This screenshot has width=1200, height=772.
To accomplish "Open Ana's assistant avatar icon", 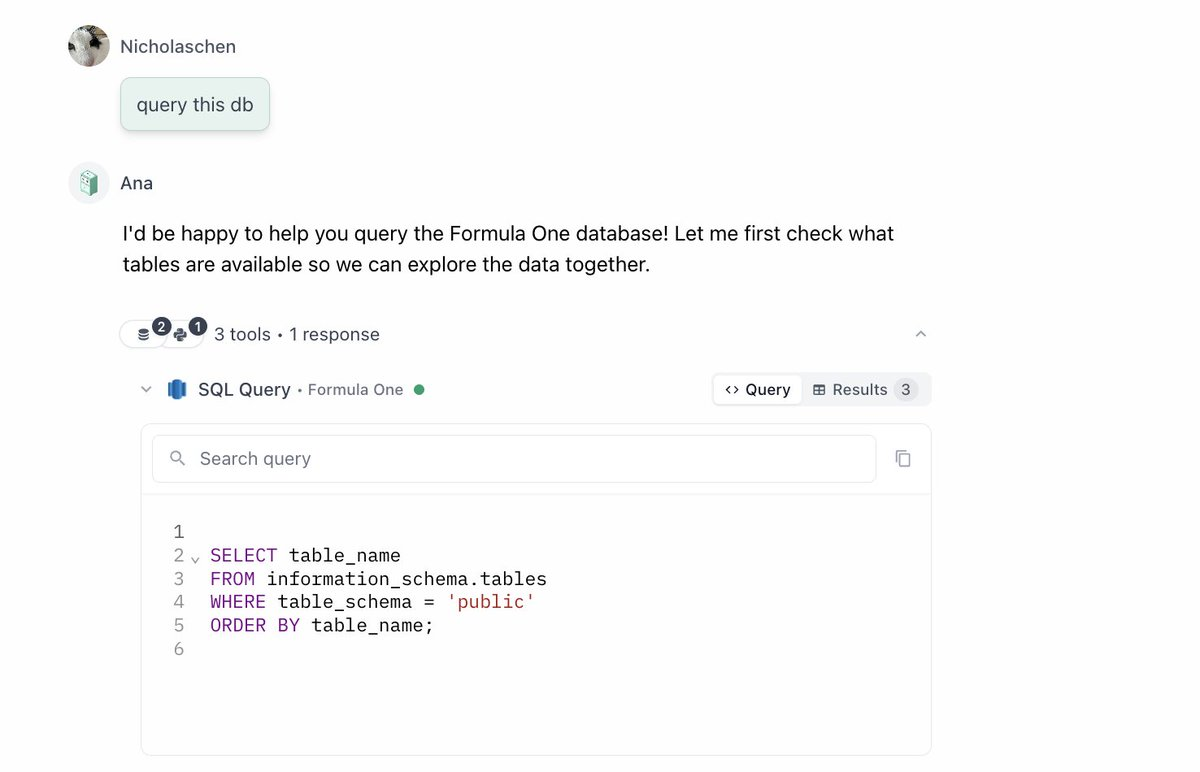I will pos(88,182).
